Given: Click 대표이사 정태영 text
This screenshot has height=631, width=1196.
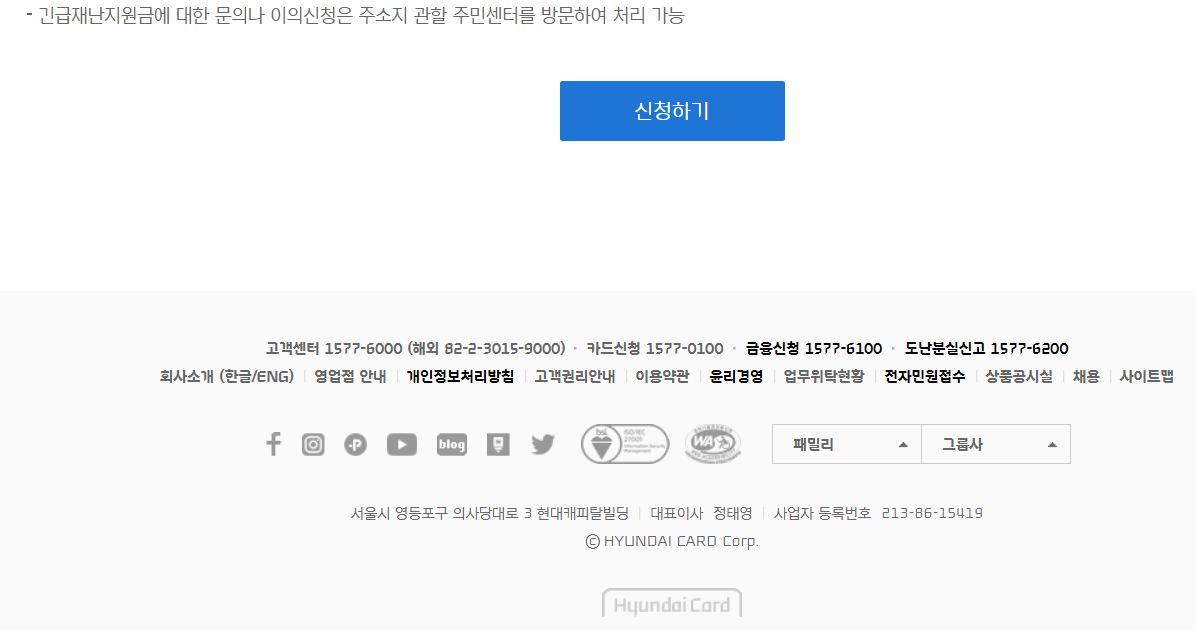Looking at the screenshot, I should click(x=701, y=513).
